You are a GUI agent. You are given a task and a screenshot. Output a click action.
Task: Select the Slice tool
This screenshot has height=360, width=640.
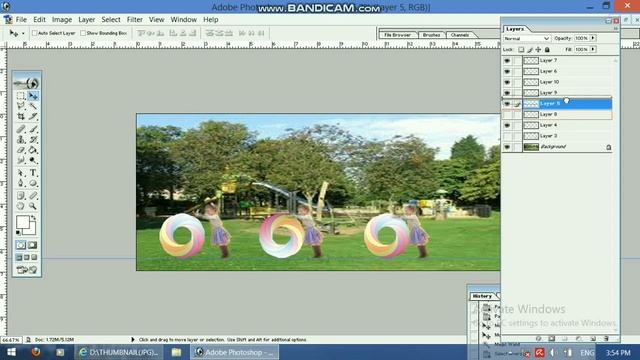33,117
